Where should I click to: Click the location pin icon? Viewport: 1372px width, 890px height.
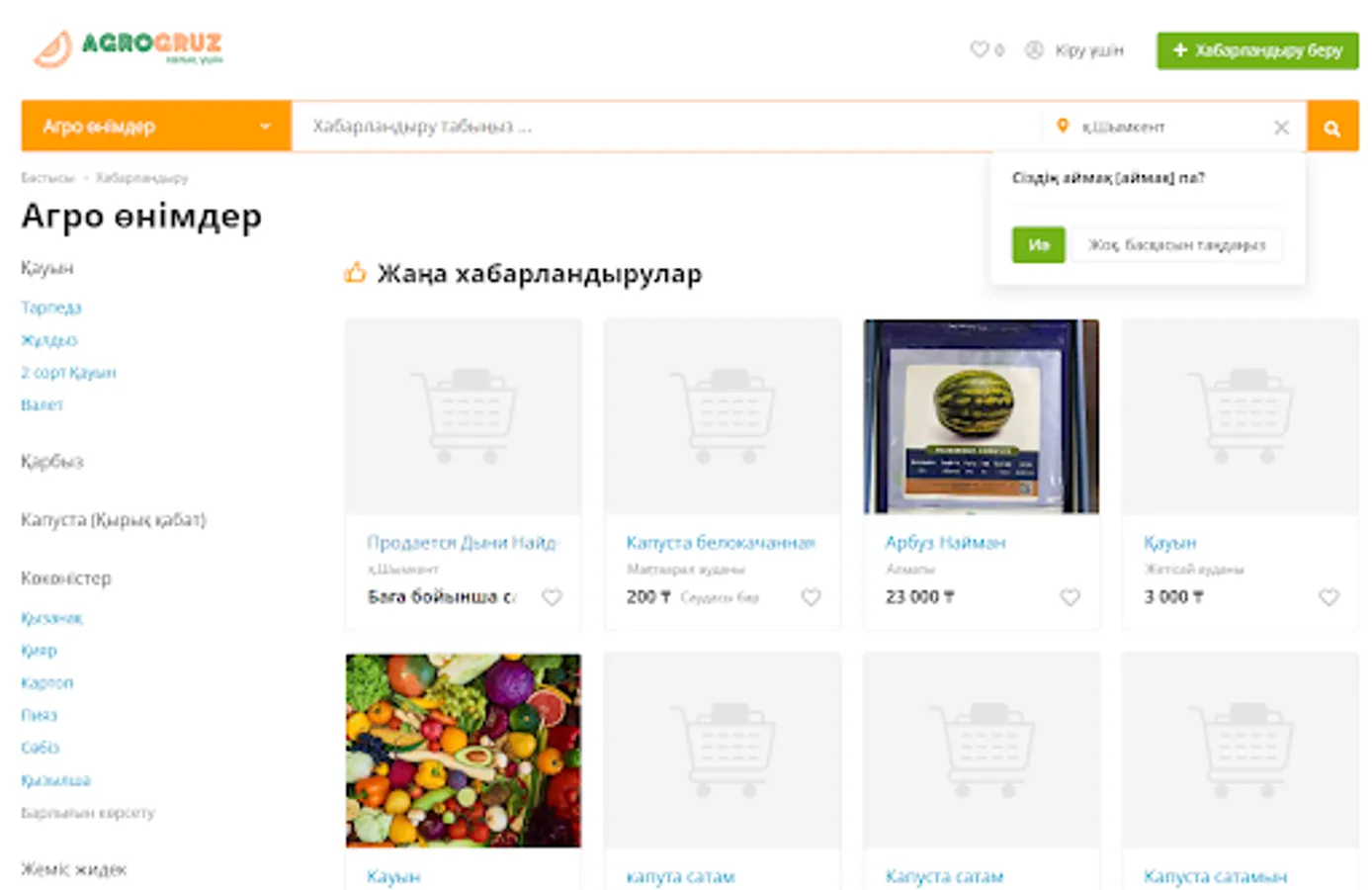coord(1063,126)
